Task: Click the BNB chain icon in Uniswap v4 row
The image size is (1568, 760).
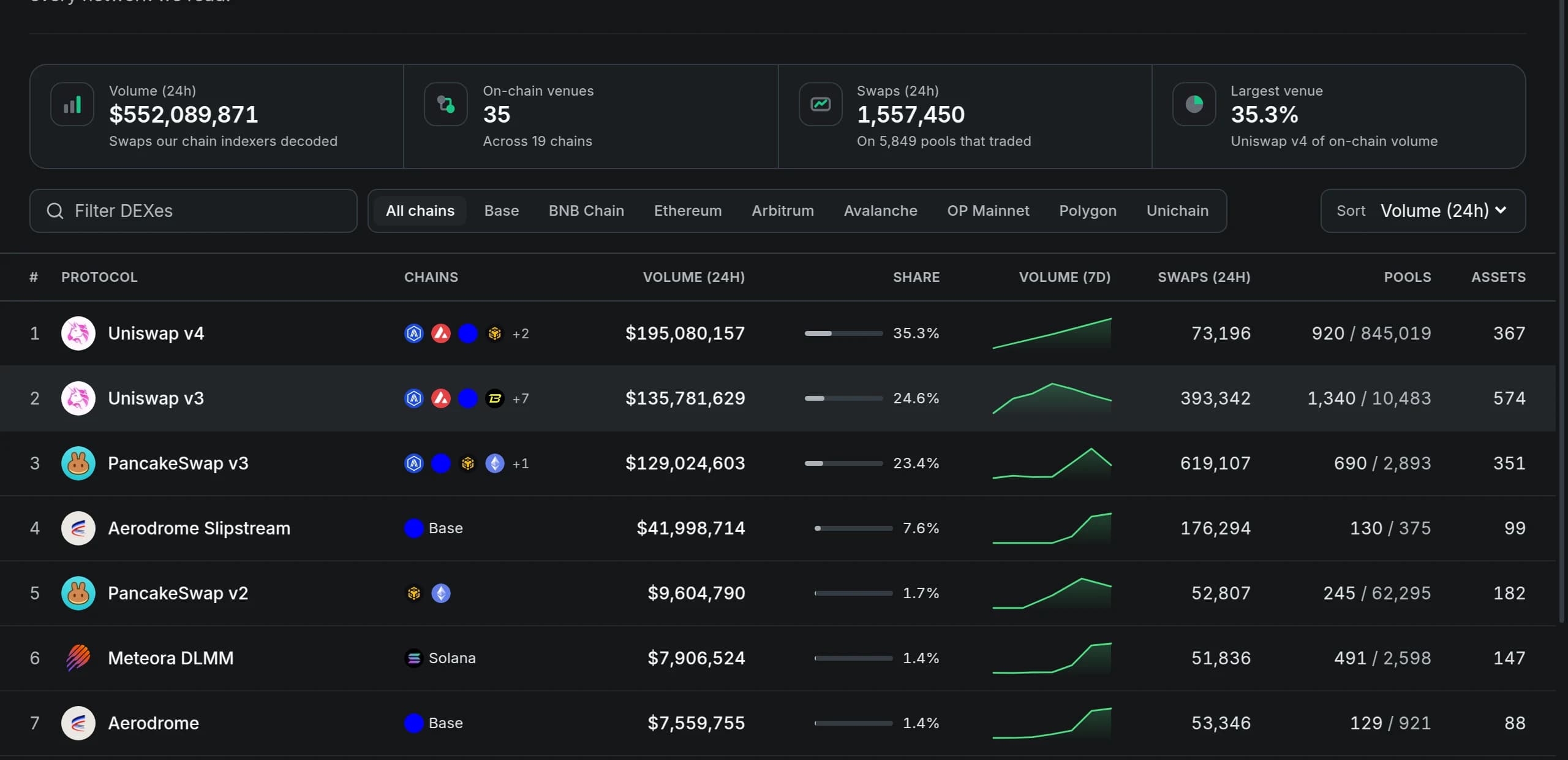Action: pos(495,333)
